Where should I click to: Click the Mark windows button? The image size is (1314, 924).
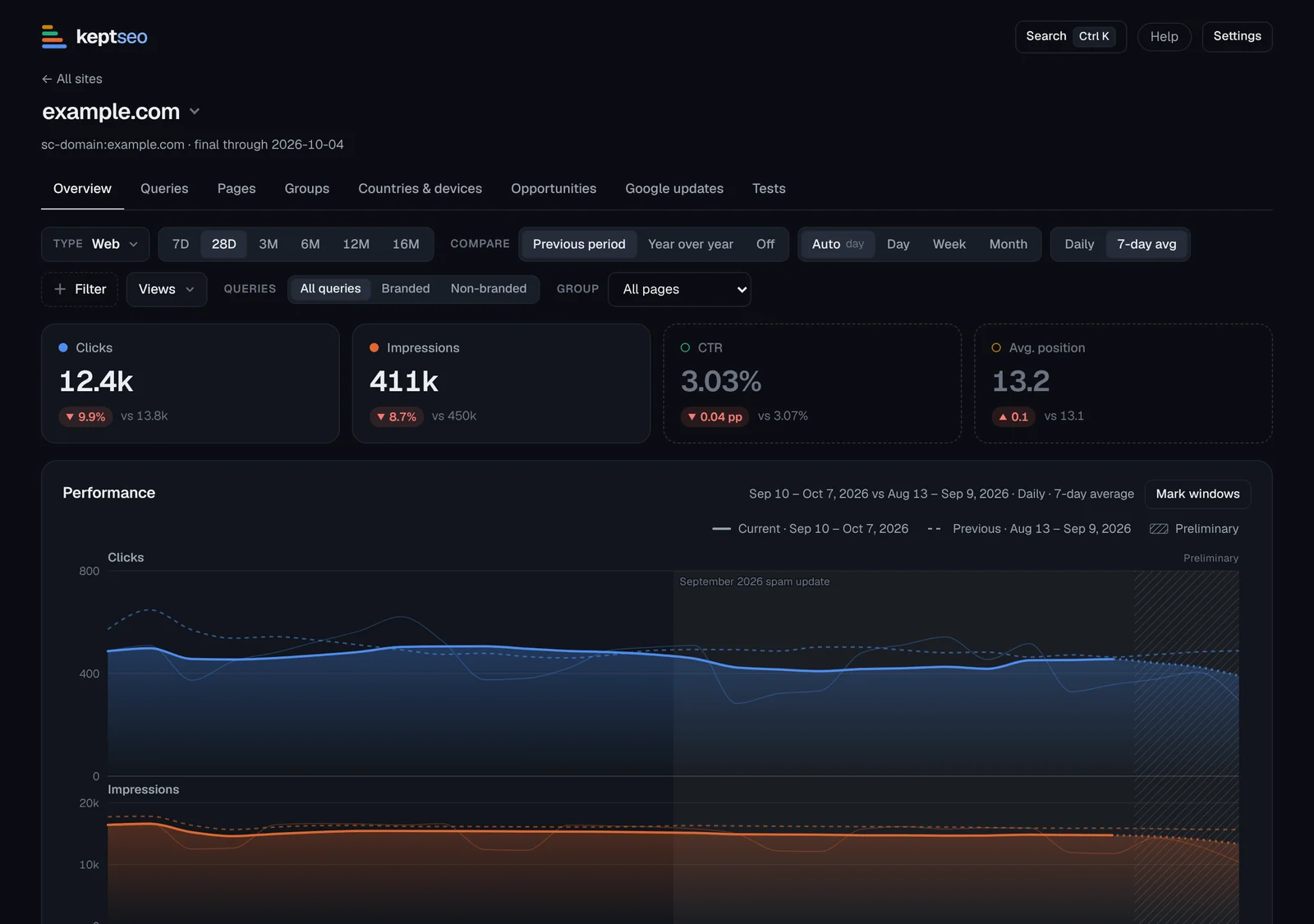coord(1198,494)
